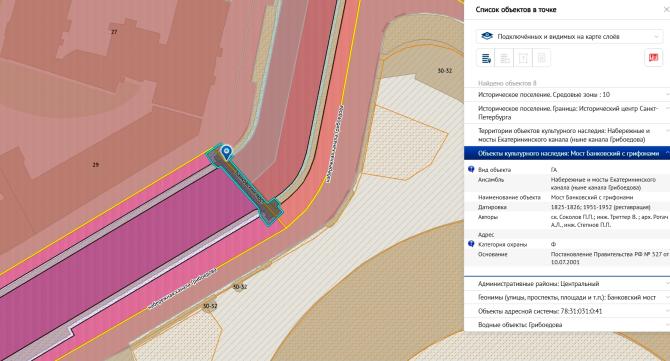Viewport: 670px width, 361px height.
Task: Open 'Геонимы: Банковский мост' entry
Action: click(x=567, y=297)
